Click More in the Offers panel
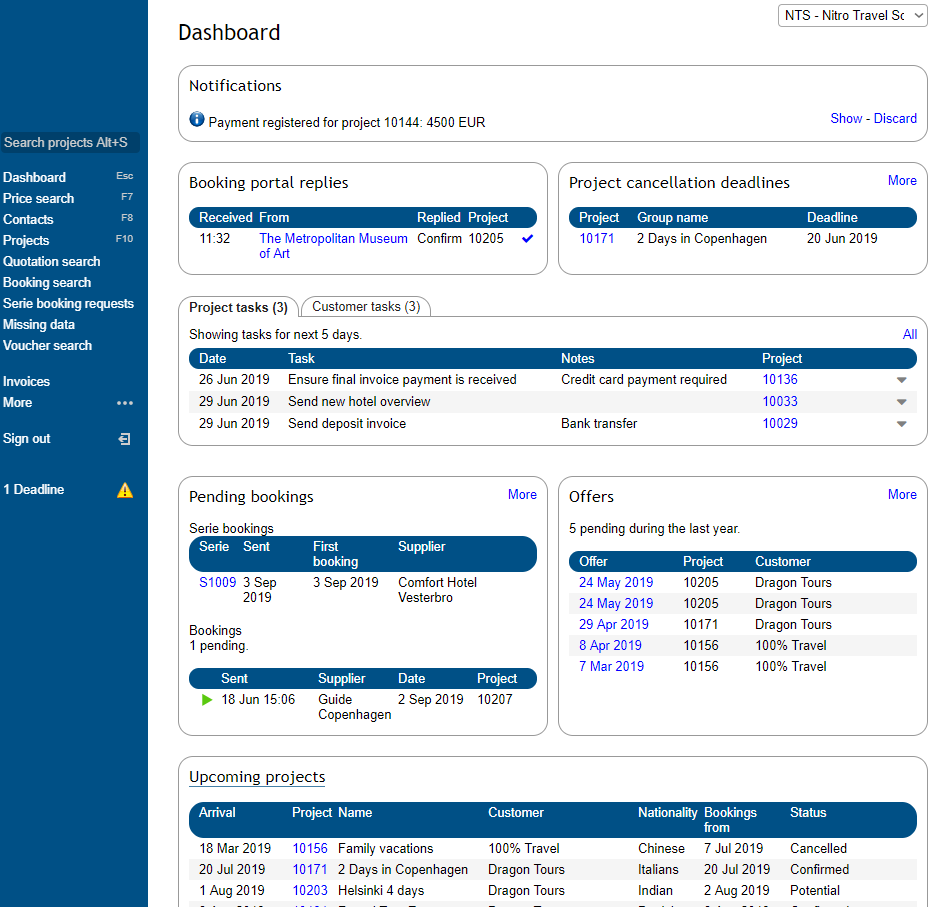This screenshot has width=935, height=907. (x=902, y=494)
